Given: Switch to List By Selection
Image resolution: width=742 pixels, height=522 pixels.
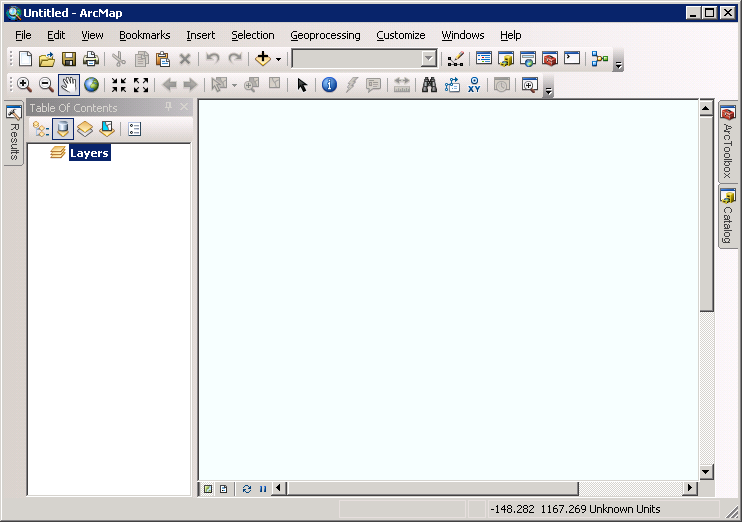Looking at the screenshot, I should 107,129.
